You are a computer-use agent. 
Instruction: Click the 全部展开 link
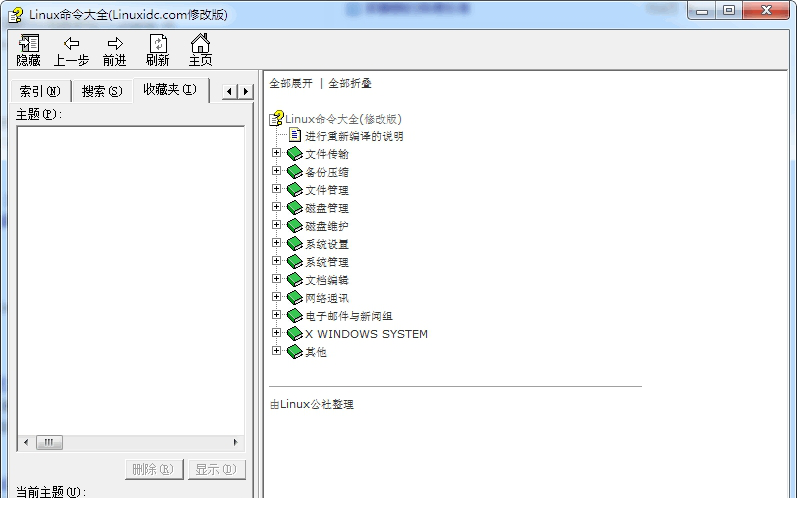click(x=291, y=83)
